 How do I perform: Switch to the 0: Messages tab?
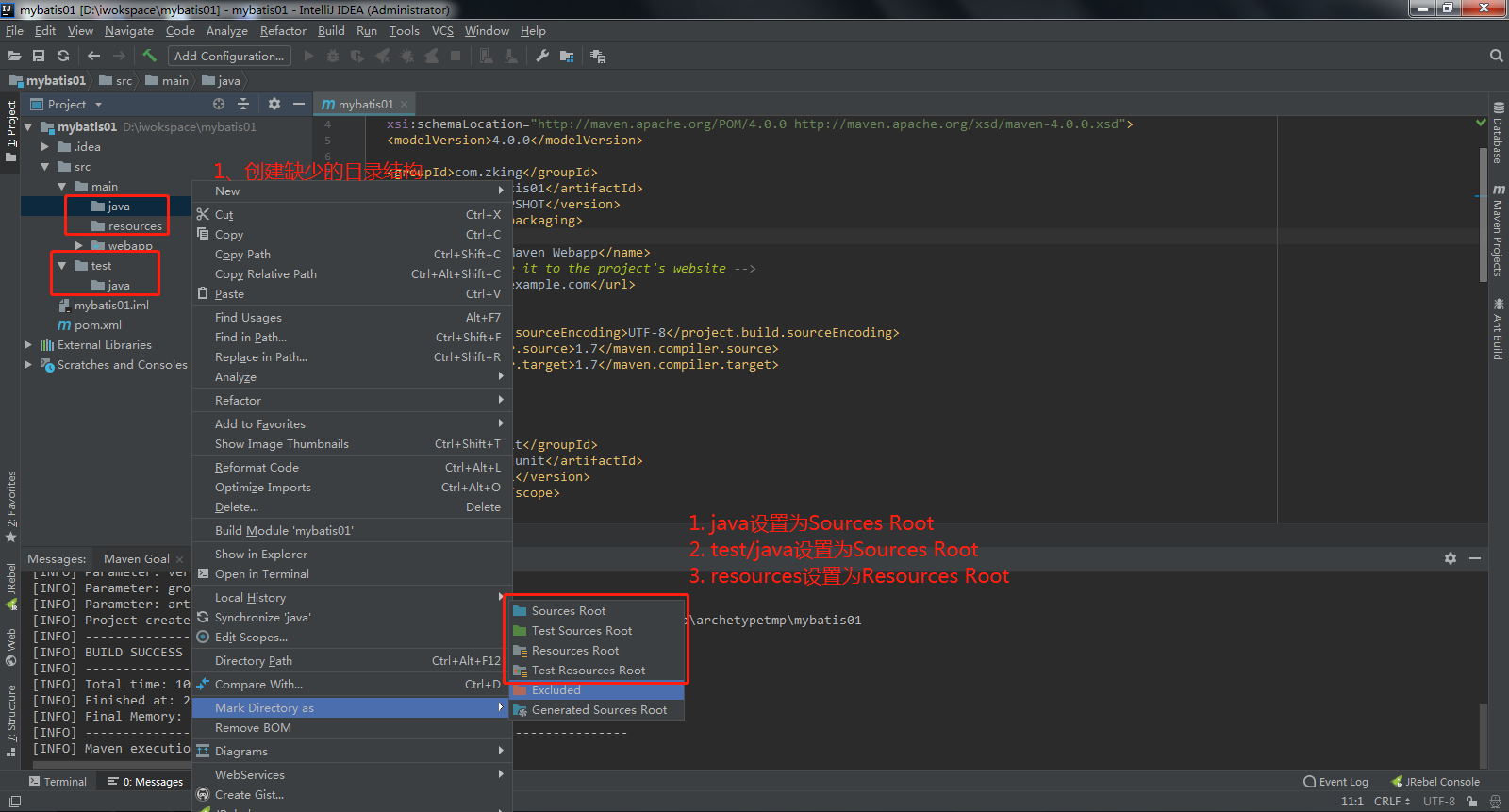tap(145, 782)
